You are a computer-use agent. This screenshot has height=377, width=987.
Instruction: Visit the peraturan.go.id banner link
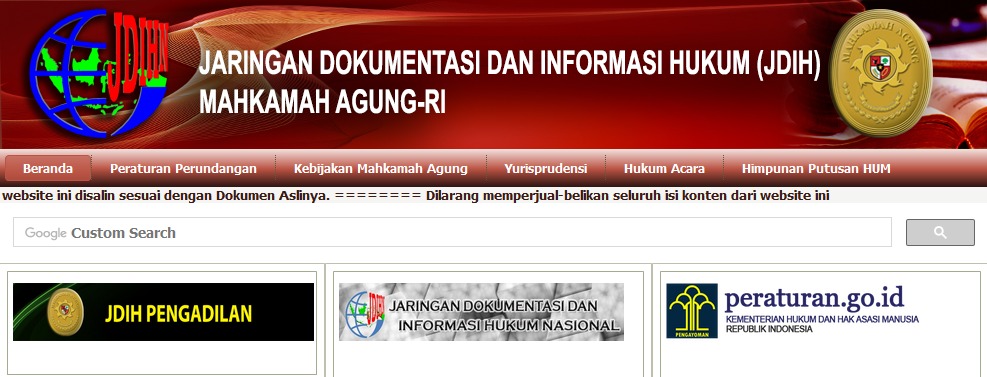click(x=793, y=311)
